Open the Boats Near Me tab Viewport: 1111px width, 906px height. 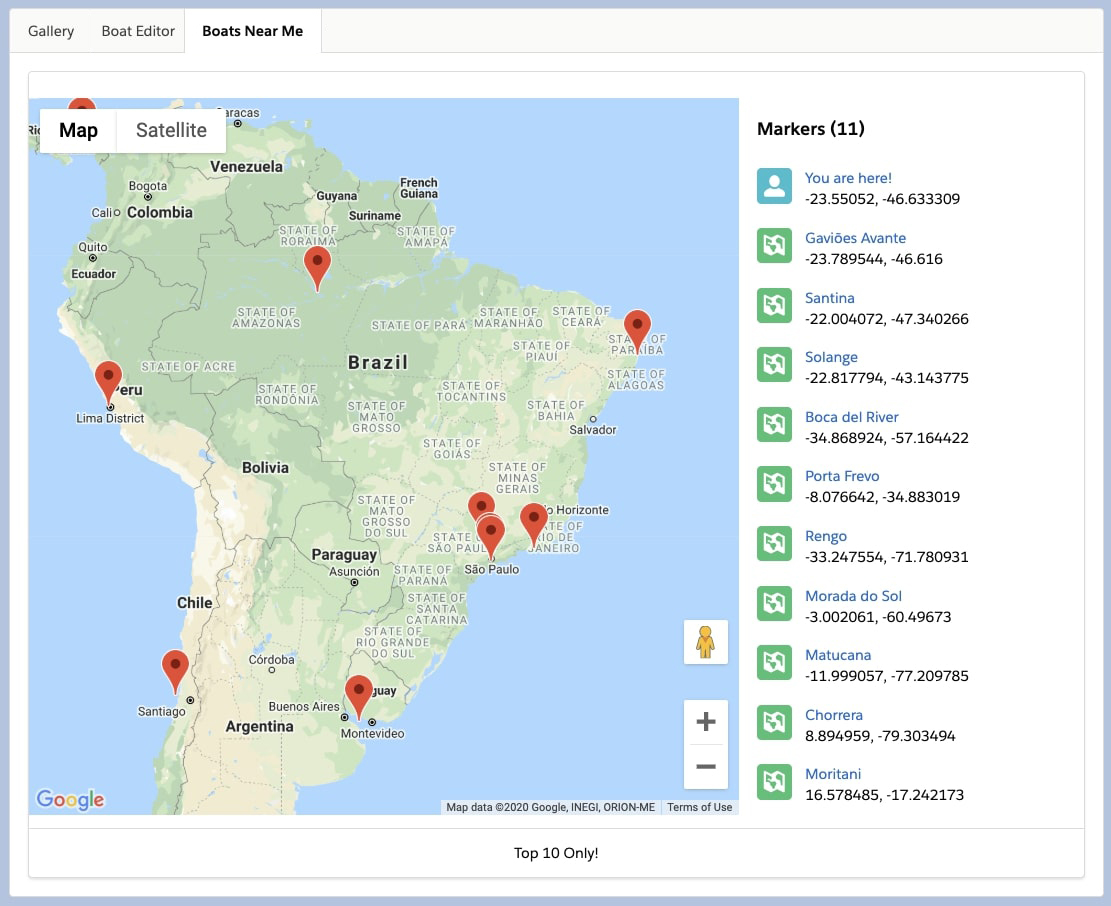click(x=253, y=31)
